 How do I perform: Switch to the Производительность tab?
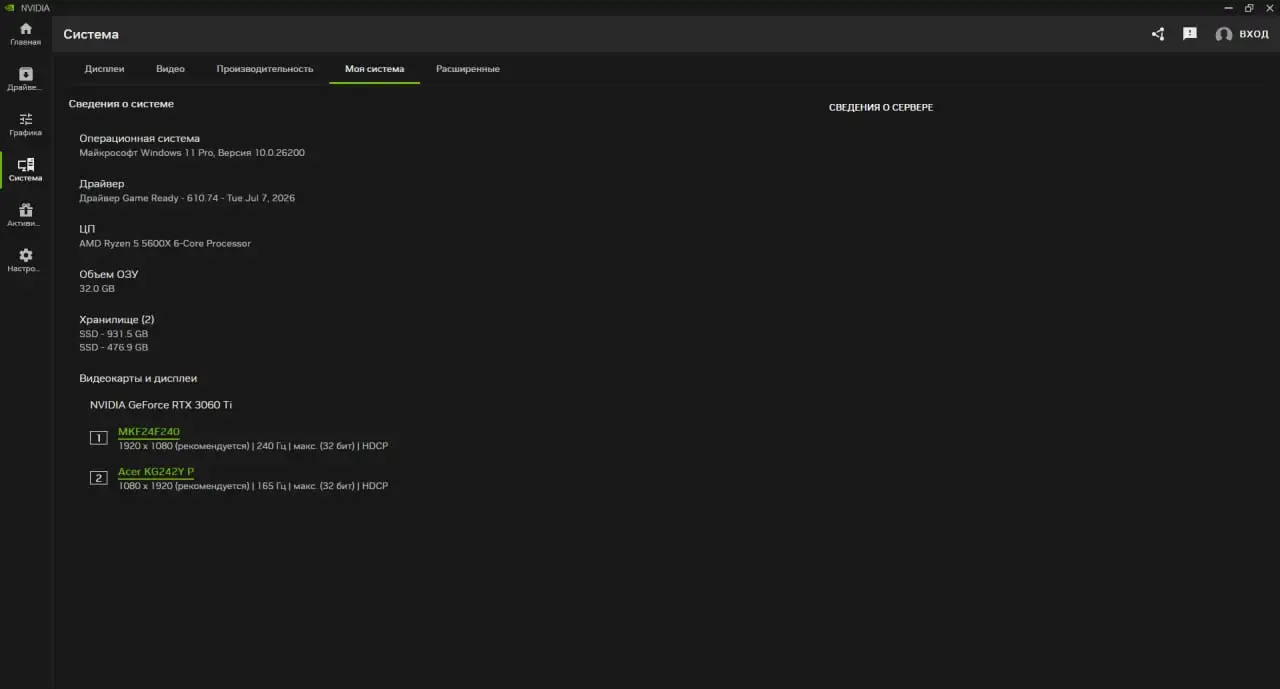coord(265,69)
